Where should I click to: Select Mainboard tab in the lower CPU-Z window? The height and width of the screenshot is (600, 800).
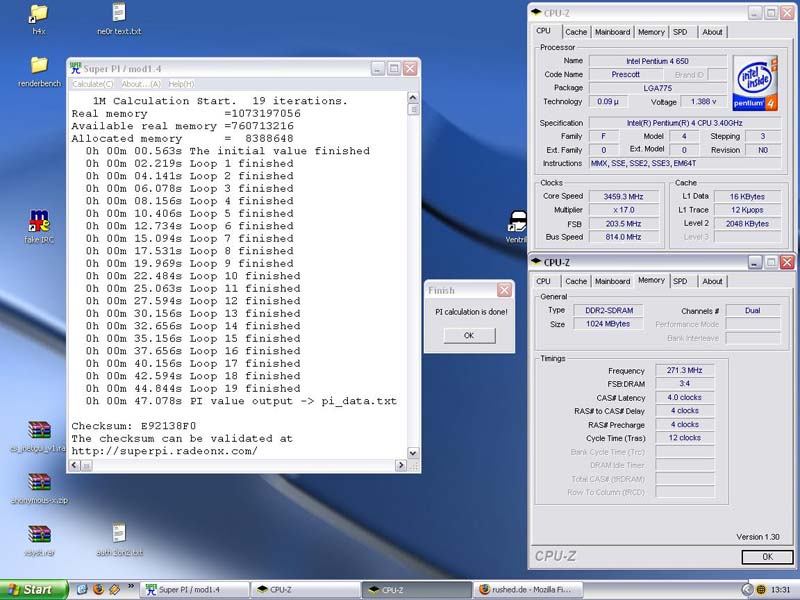coord(612,281)
